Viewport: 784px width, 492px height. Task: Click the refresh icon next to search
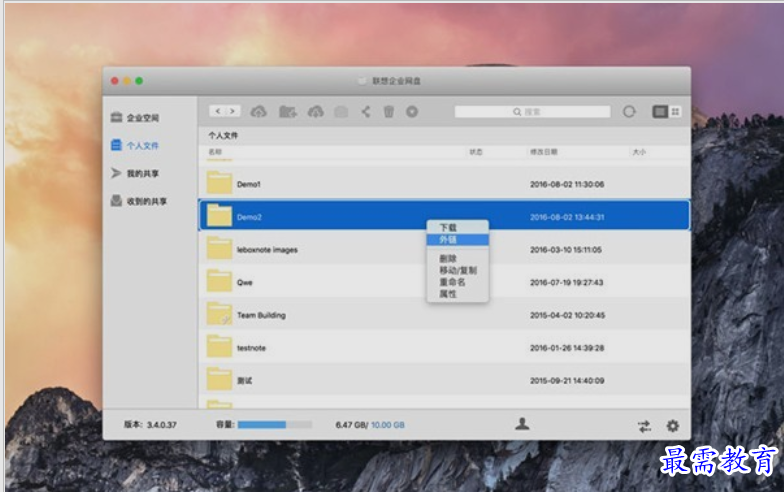point(629,112)
